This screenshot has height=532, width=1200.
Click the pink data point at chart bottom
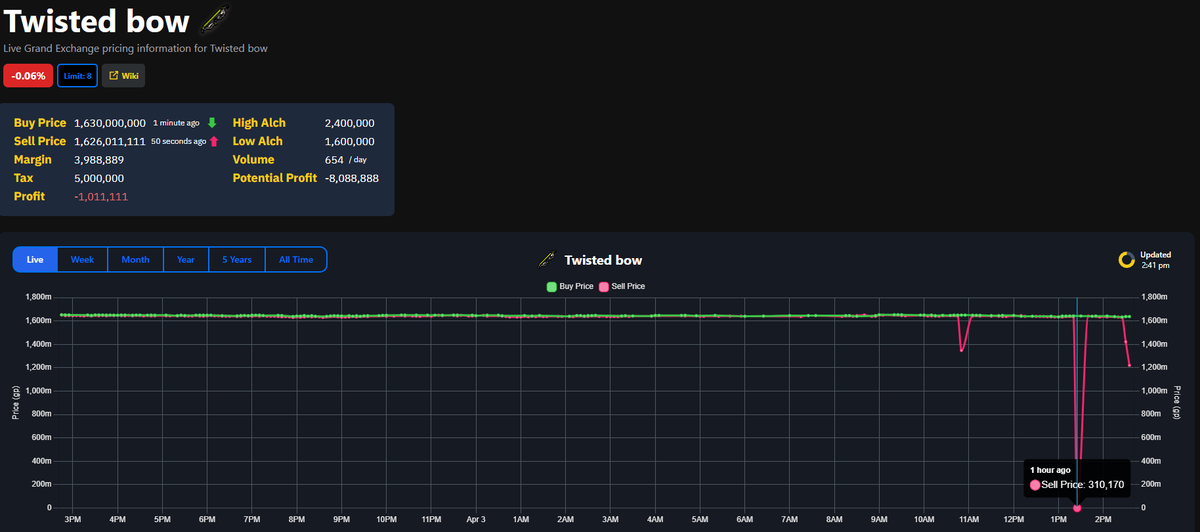coord(1077,508)
